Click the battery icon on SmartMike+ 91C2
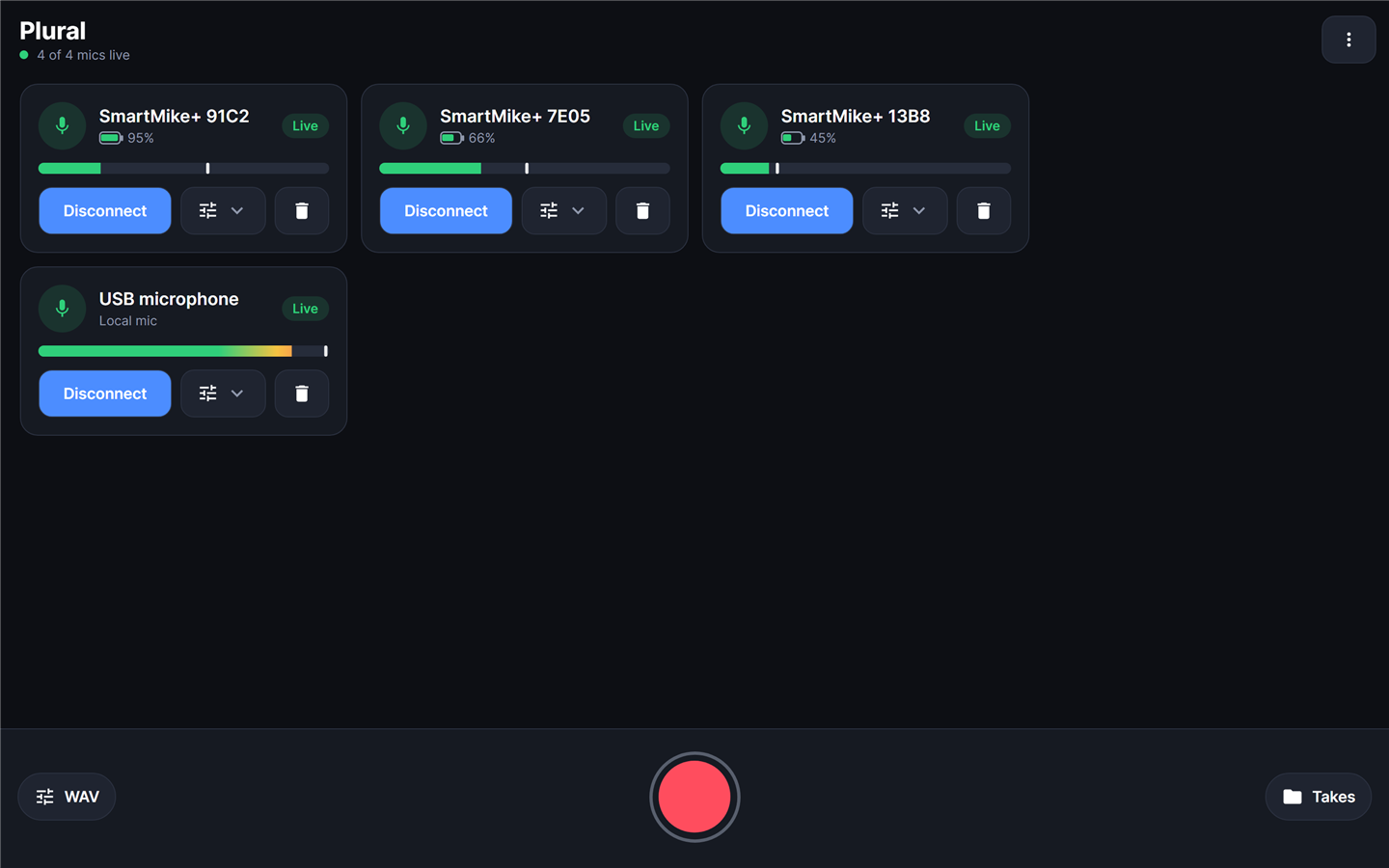The height and width of the screenshot is (868, 1389). (x=111, y=138)
